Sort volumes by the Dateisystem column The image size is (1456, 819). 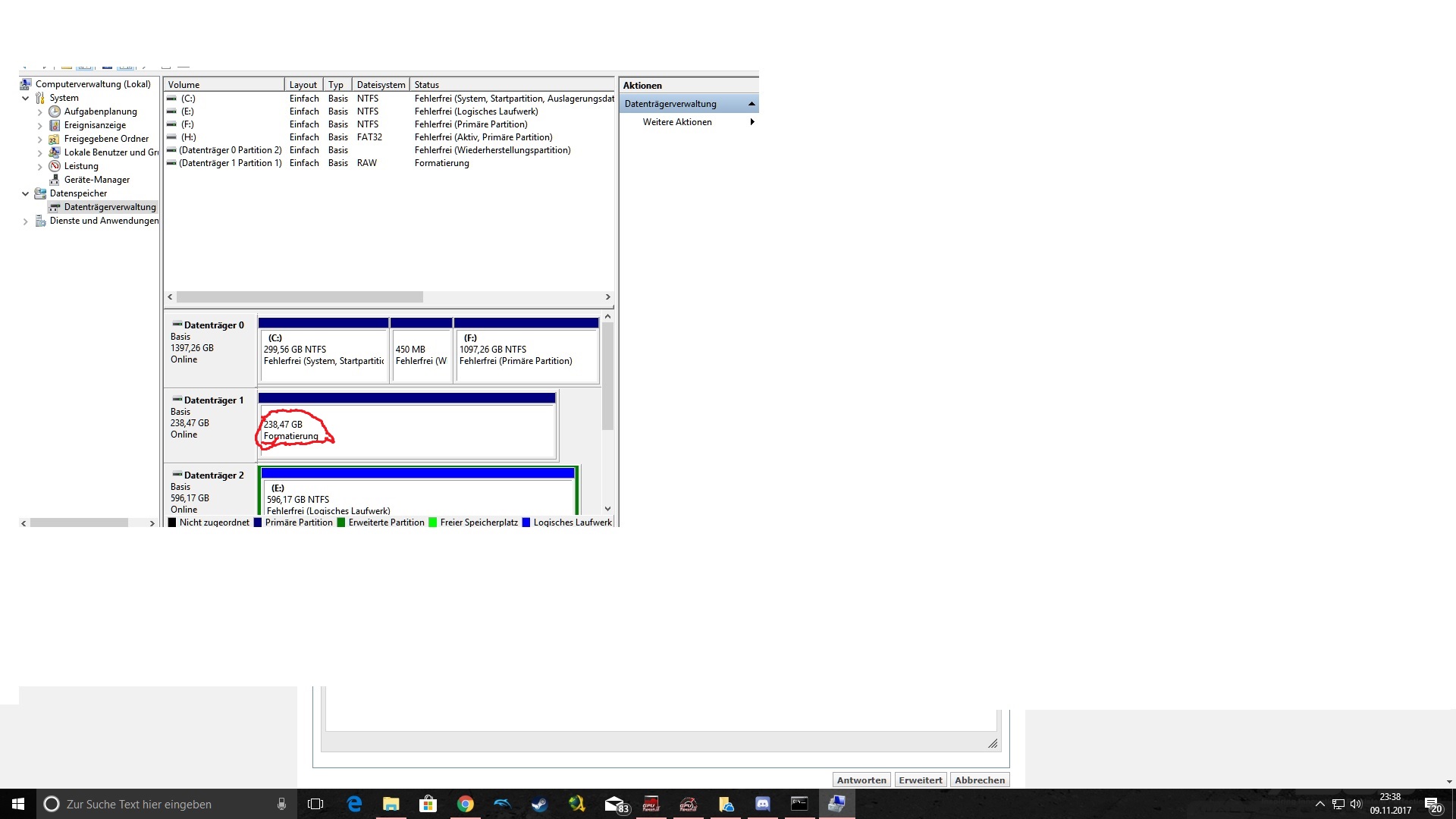click(x=381, y=85)
